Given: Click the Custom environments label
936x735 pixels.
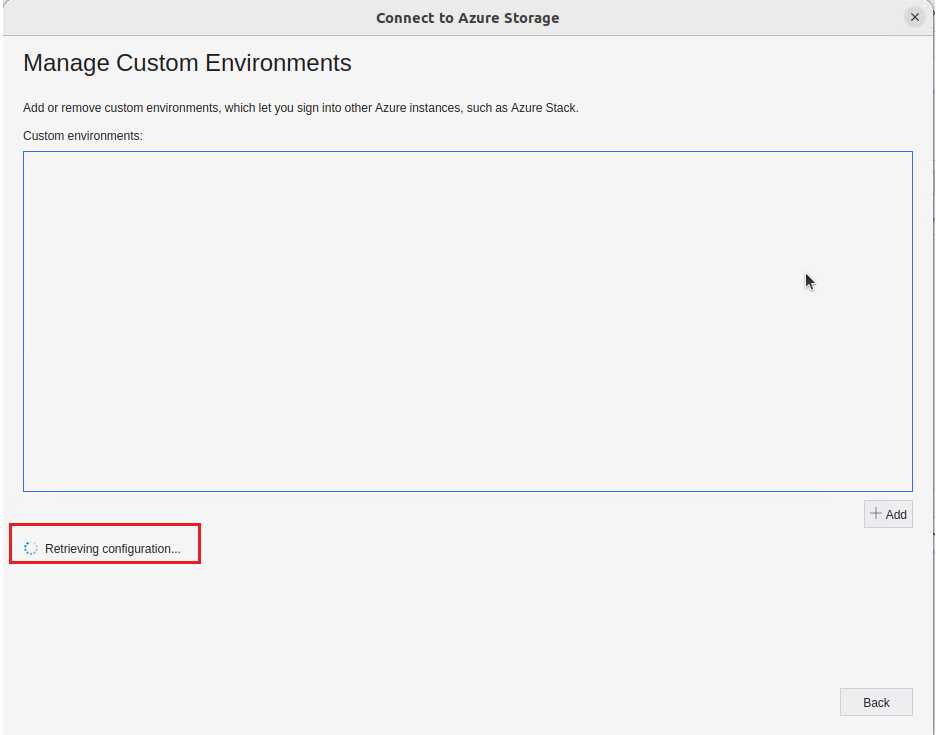Looking at the screenshot, I should (83, 135).
